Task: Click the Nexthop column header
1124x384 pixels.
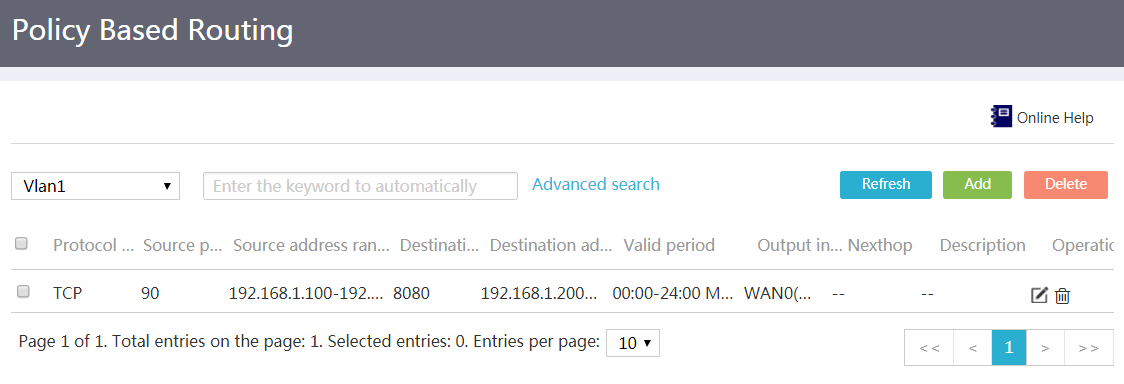Action: tap(880, 245)
